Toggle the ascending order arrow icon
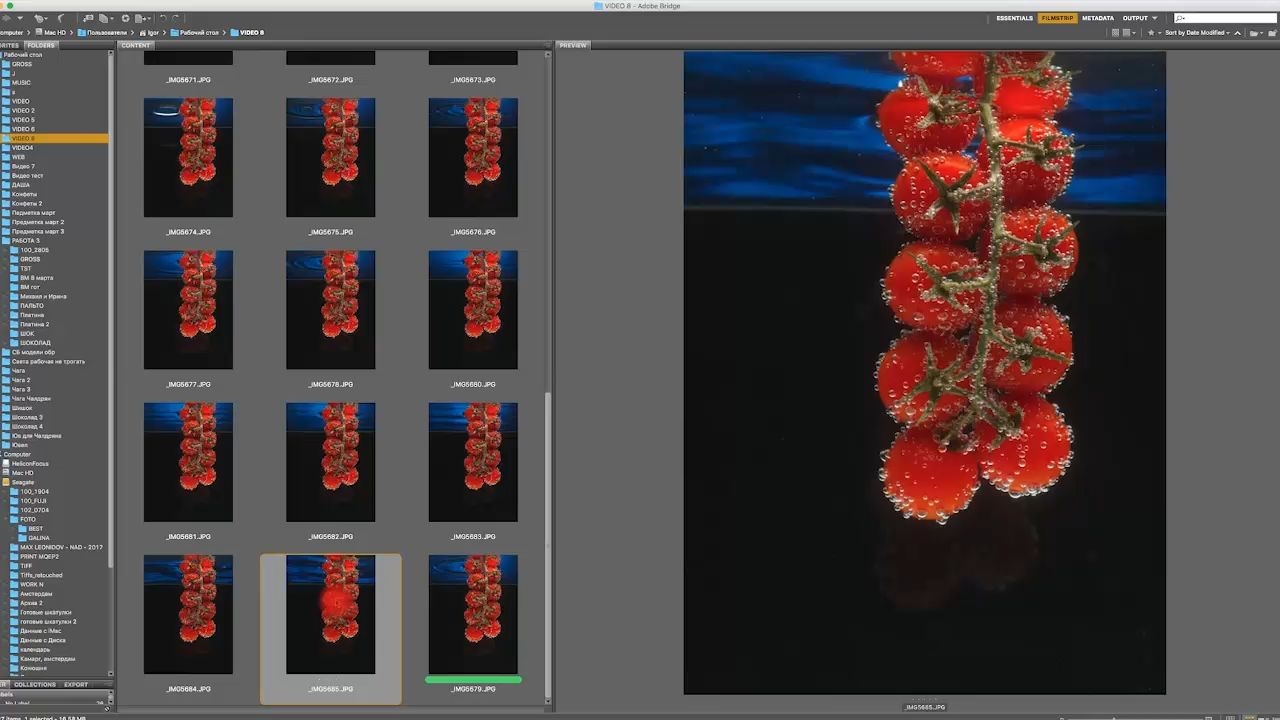Screen dimensions: 1280x720 coord(1238,32)
